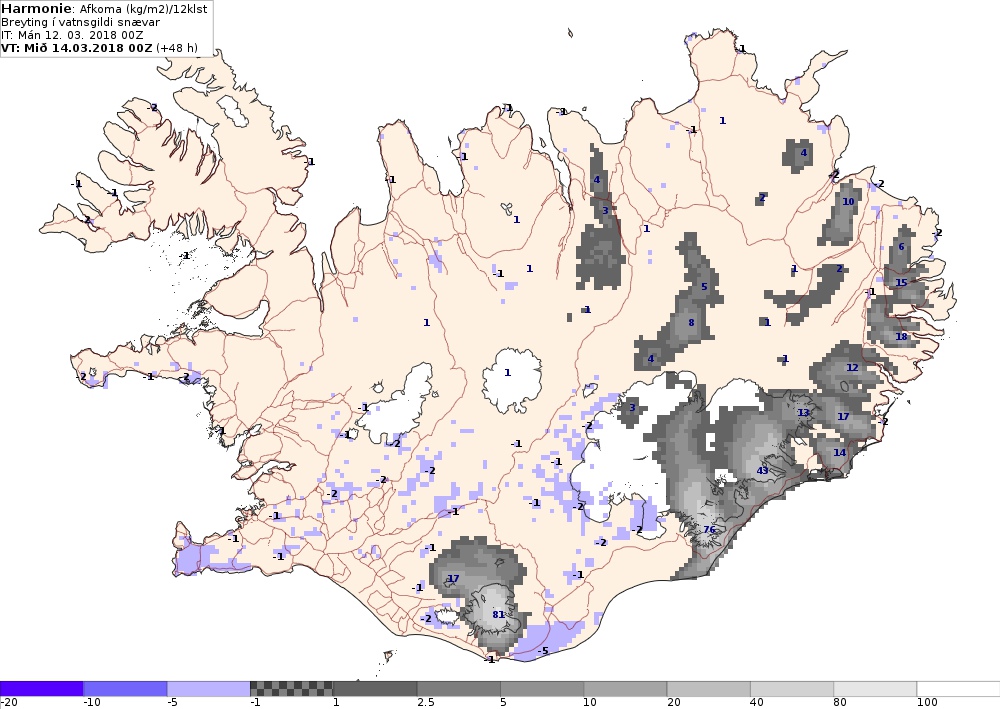Click the 'Afkoma (kg/m2)/12klst' header text
1000x709 pixels.
(x=143, y=10)
